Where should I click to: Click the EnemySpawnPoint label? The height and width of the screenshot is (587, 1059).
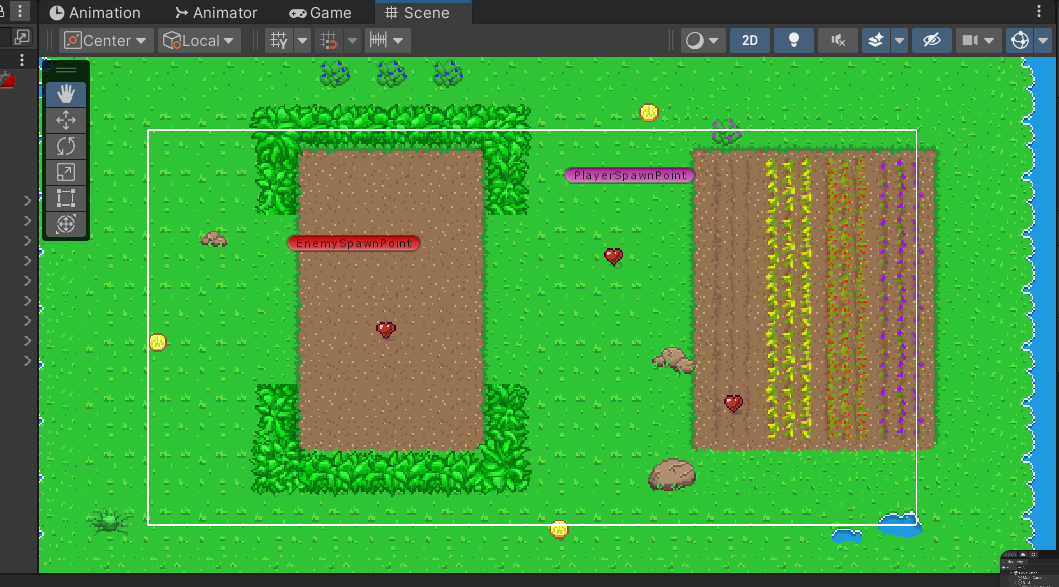point(353,243)
